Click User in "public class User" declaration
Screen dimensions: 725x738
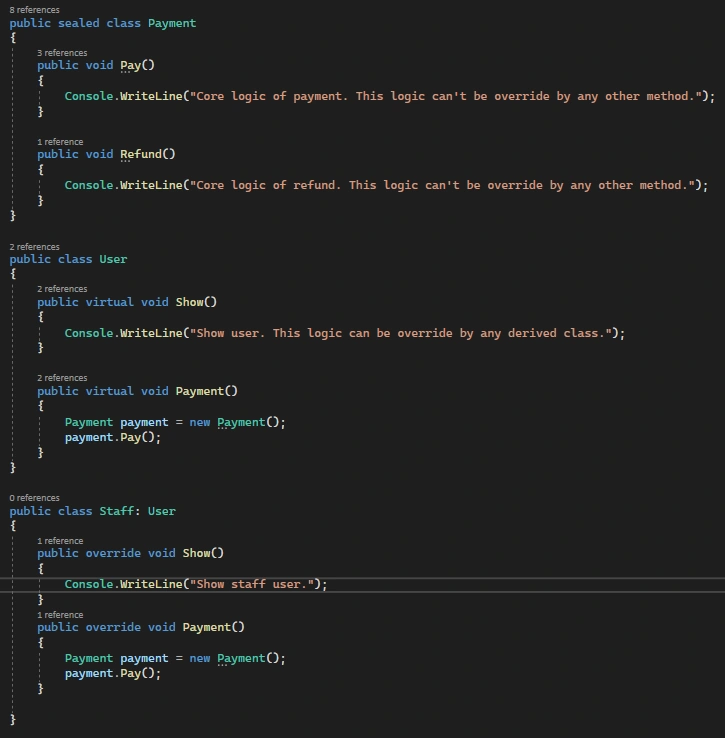coord(113,259)
